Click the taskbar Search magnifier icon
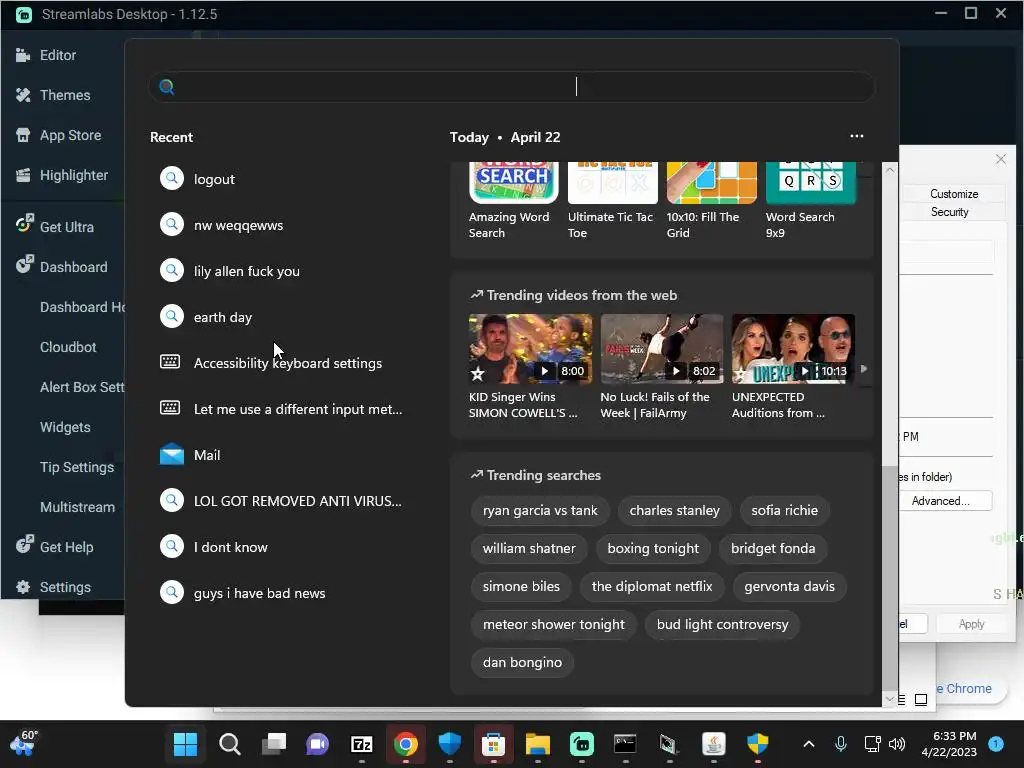The image size is (1024, 768). tap(229, 744)
